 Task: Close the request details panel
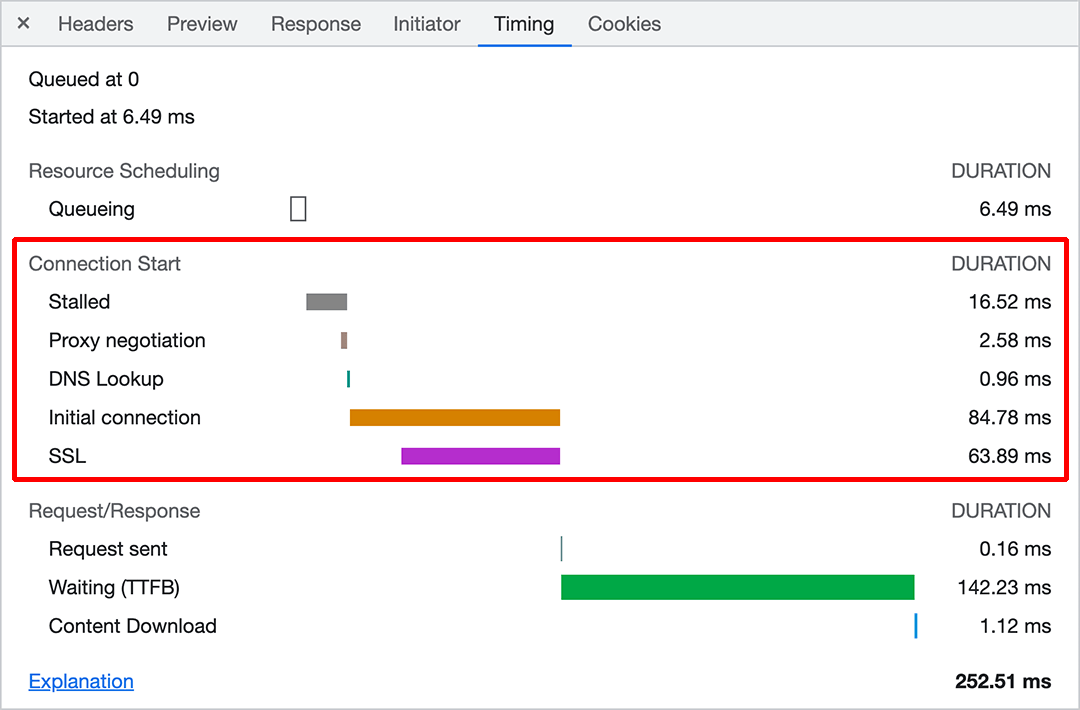click(23, 24)
